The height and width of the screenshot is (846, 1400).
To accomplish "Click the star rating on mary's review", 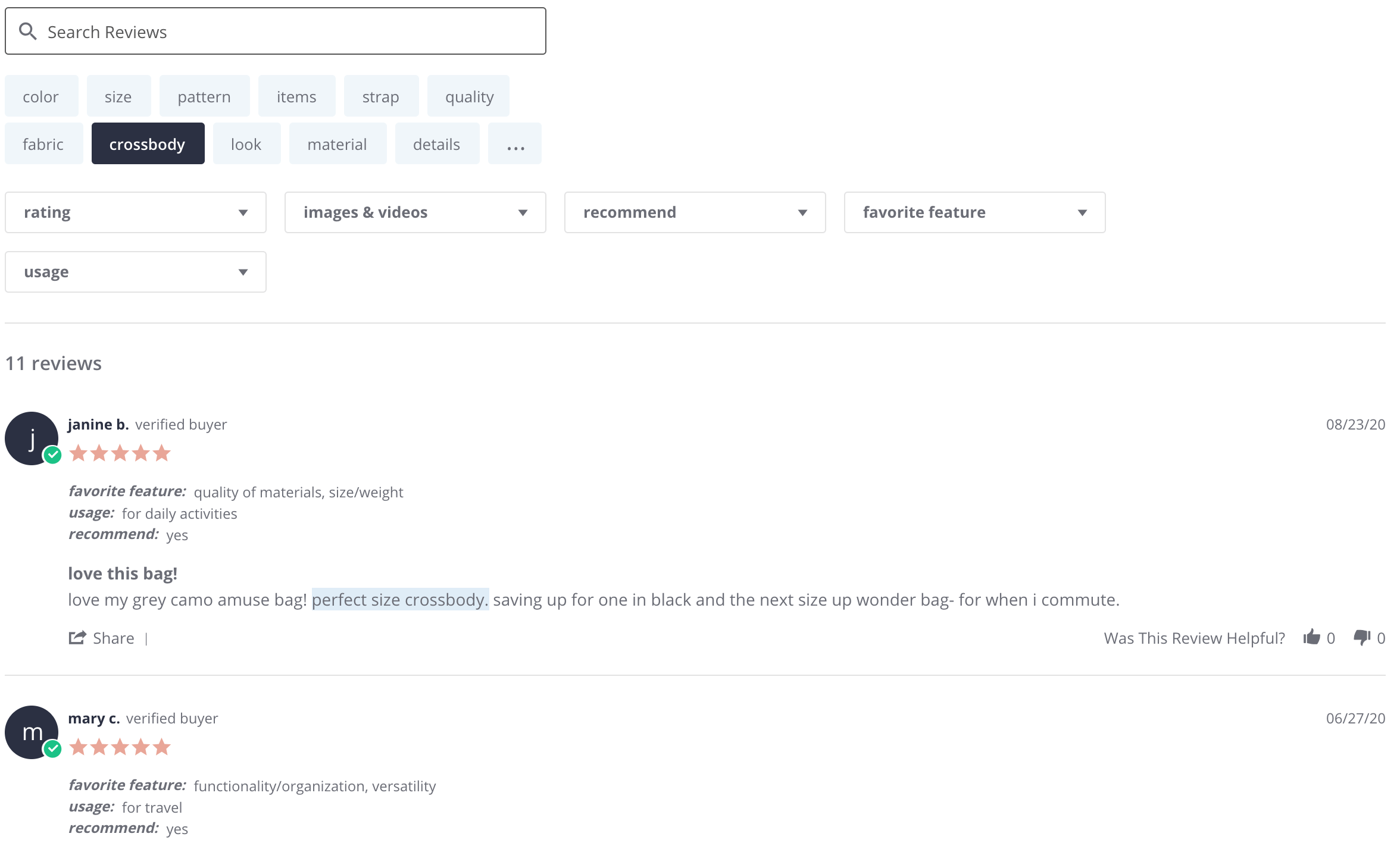I will [x=120, y=747].
